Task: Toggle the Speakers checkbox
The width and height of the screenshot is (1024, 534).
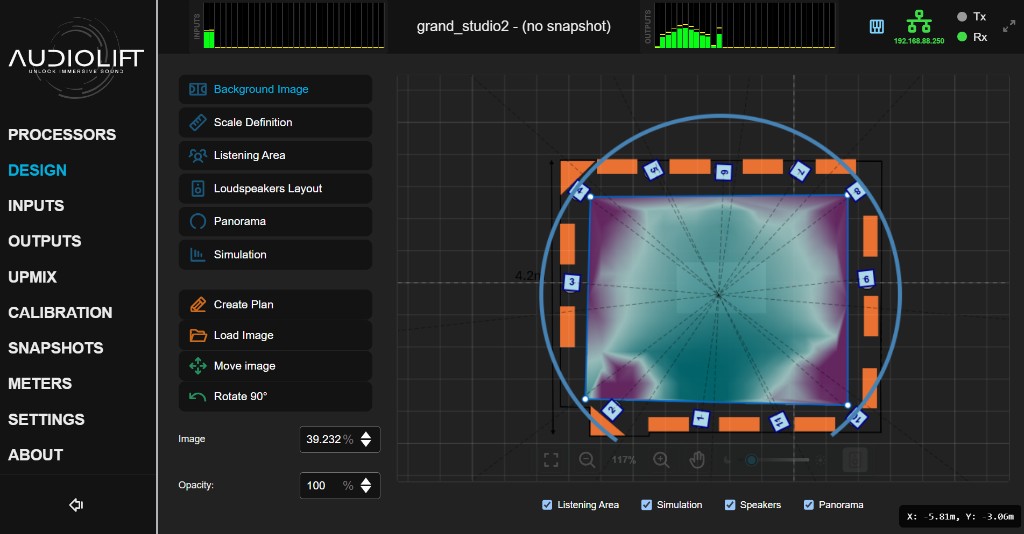Action: 729,505
